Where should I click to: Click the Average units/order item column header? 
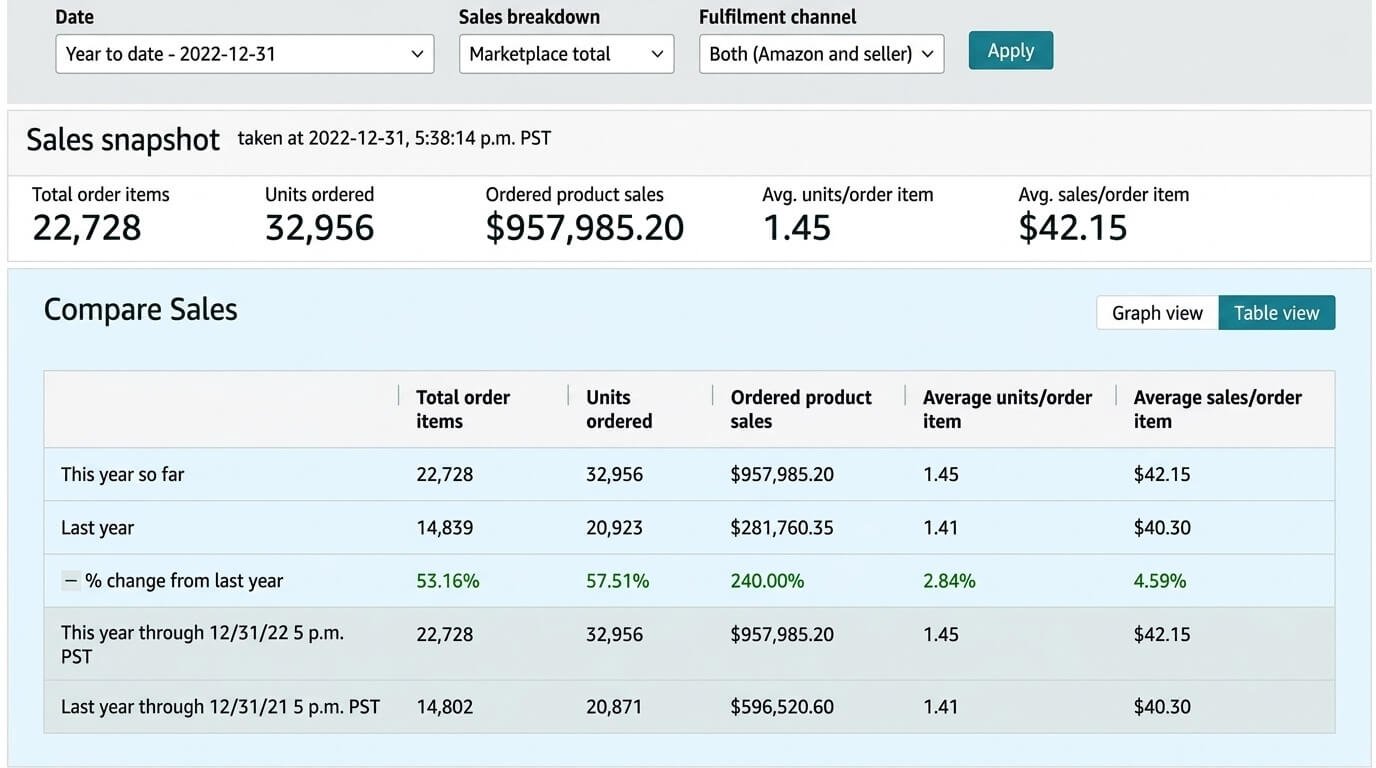[1007, 409]
